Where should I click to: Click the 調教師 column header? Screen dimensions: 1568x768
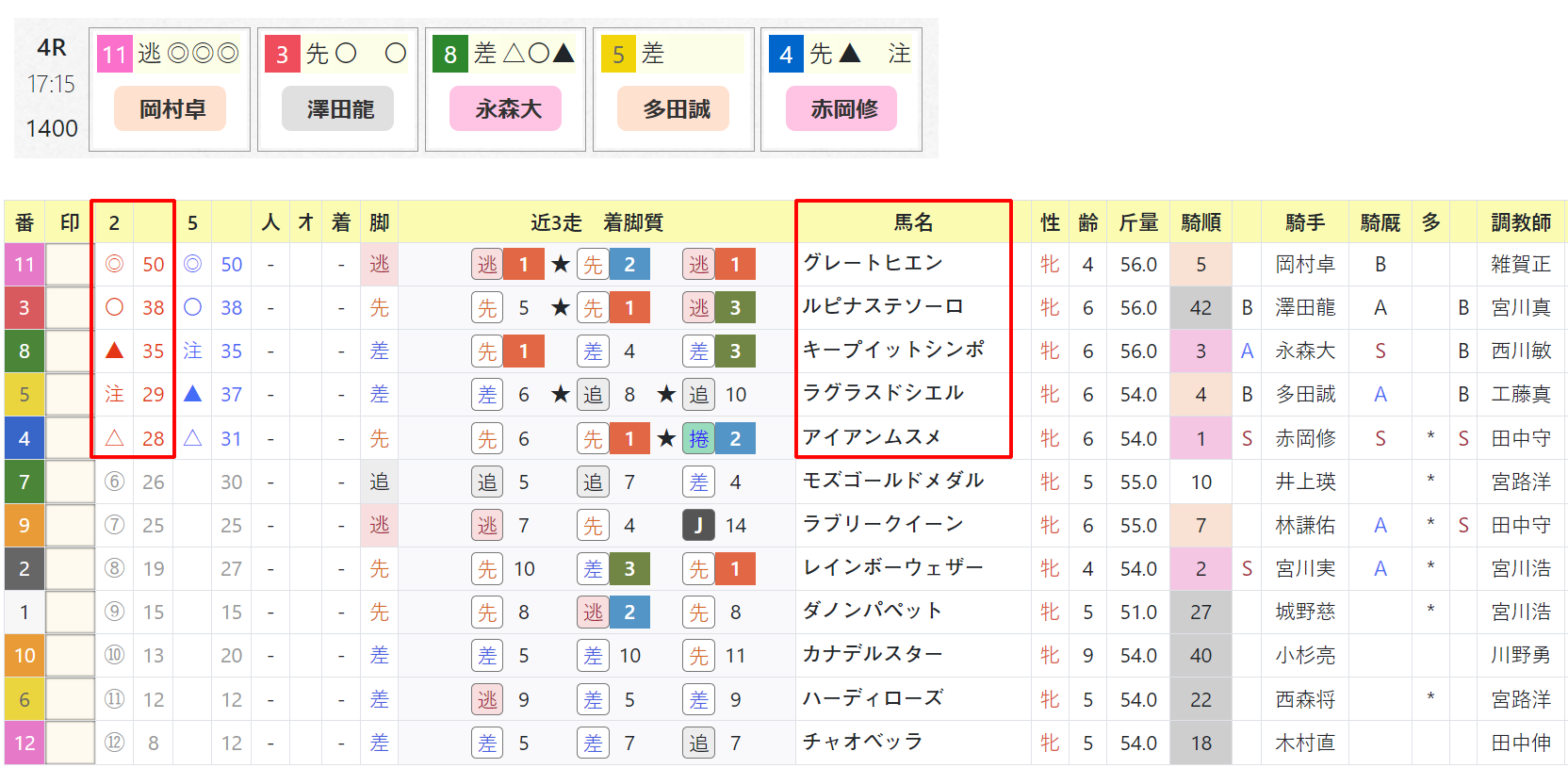coord(1521,222)
